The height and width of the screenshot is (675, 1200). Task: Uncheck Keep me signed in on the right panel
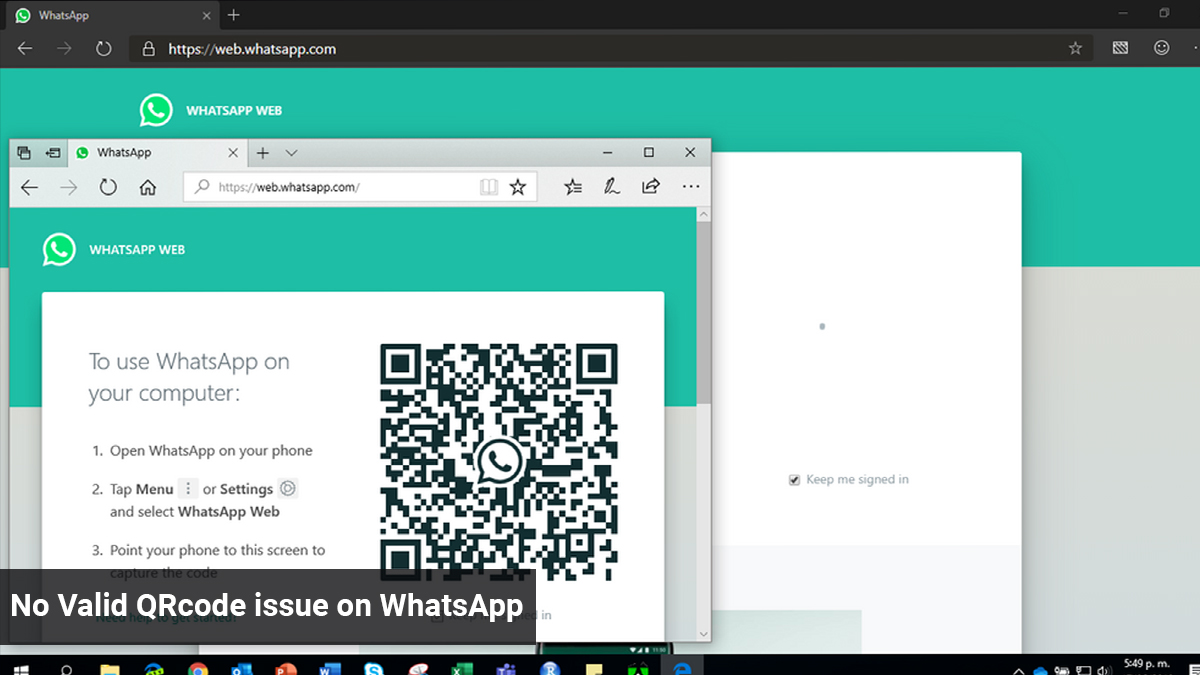[x=793, y=479]
